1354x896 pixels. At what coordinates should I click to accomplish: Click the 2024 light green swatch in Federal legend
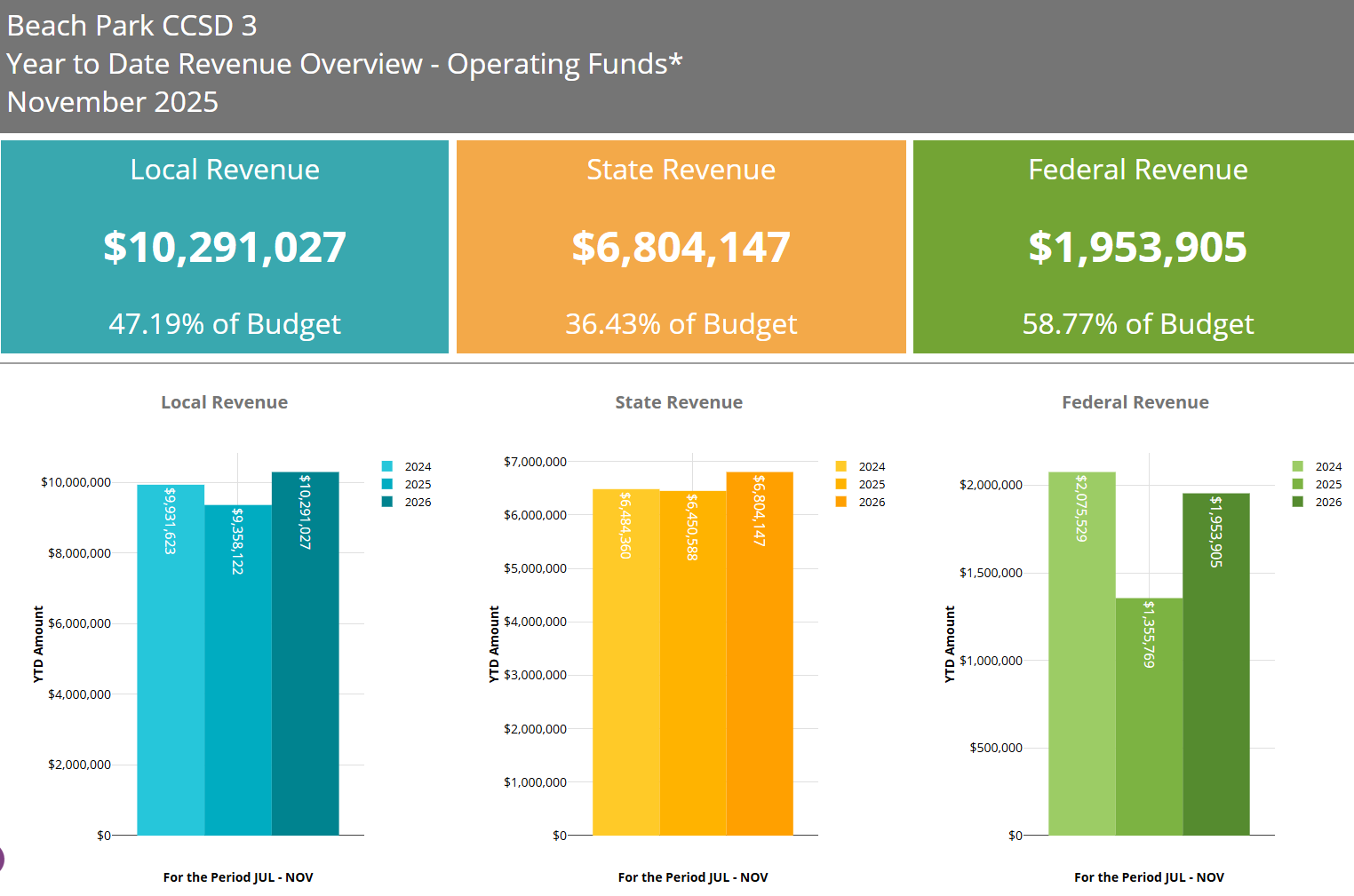point(1297,467)
